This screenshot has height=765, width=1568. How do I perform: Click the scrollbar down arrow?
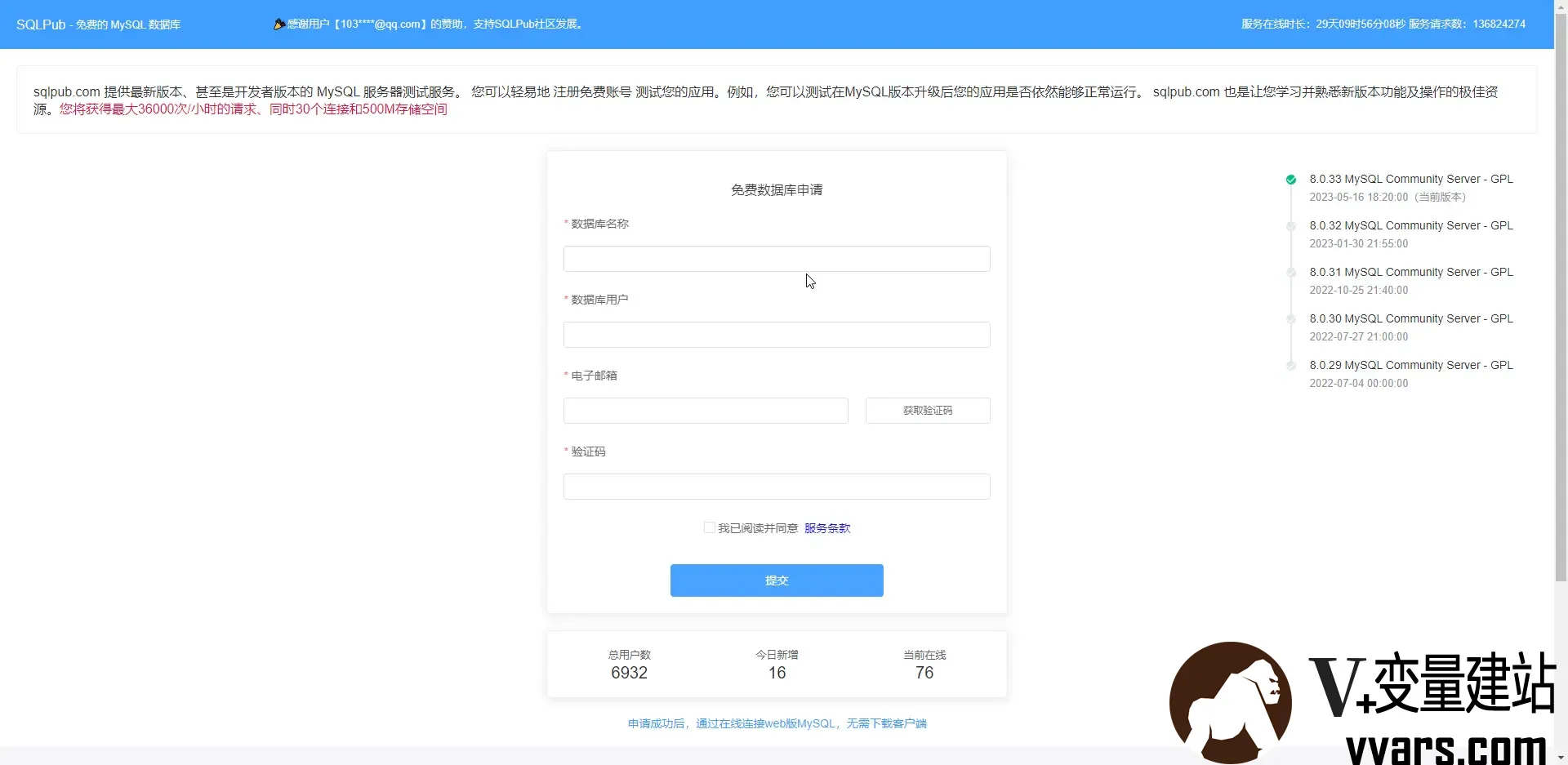[x=1561, y=758]
